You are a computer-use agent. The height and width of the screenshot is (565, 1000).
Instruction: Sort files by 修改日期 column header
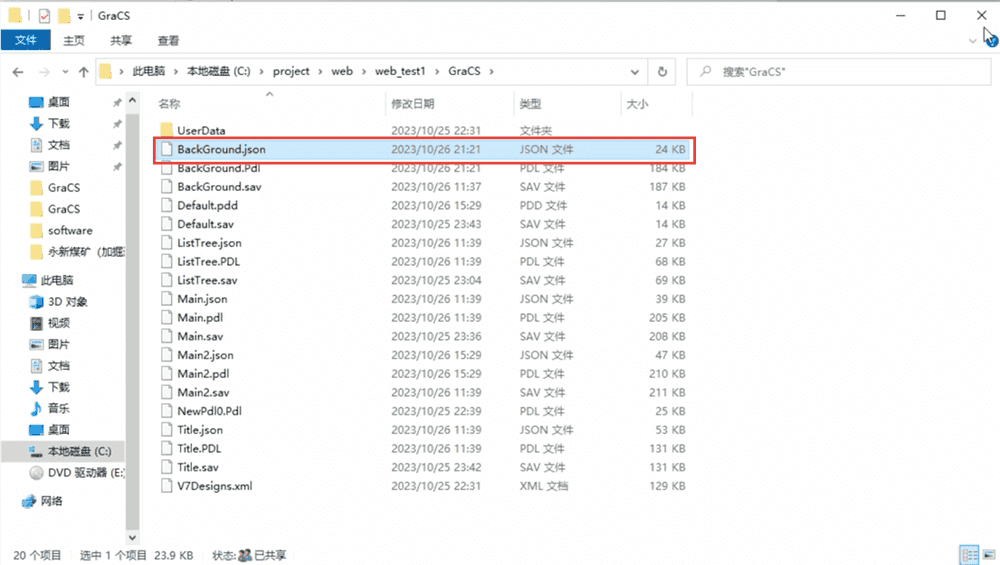coord(413,104)
